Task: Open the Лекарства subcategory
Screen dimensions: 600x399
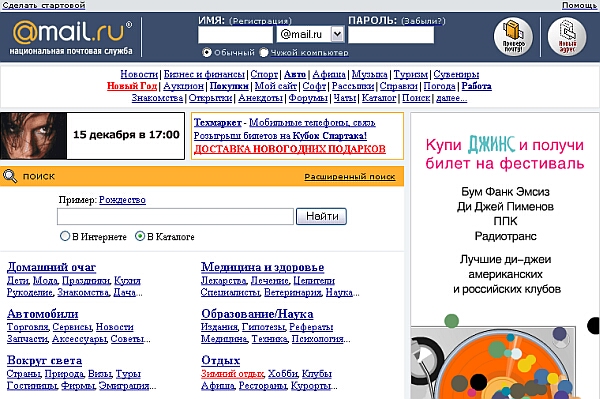Action: [224, 281]
